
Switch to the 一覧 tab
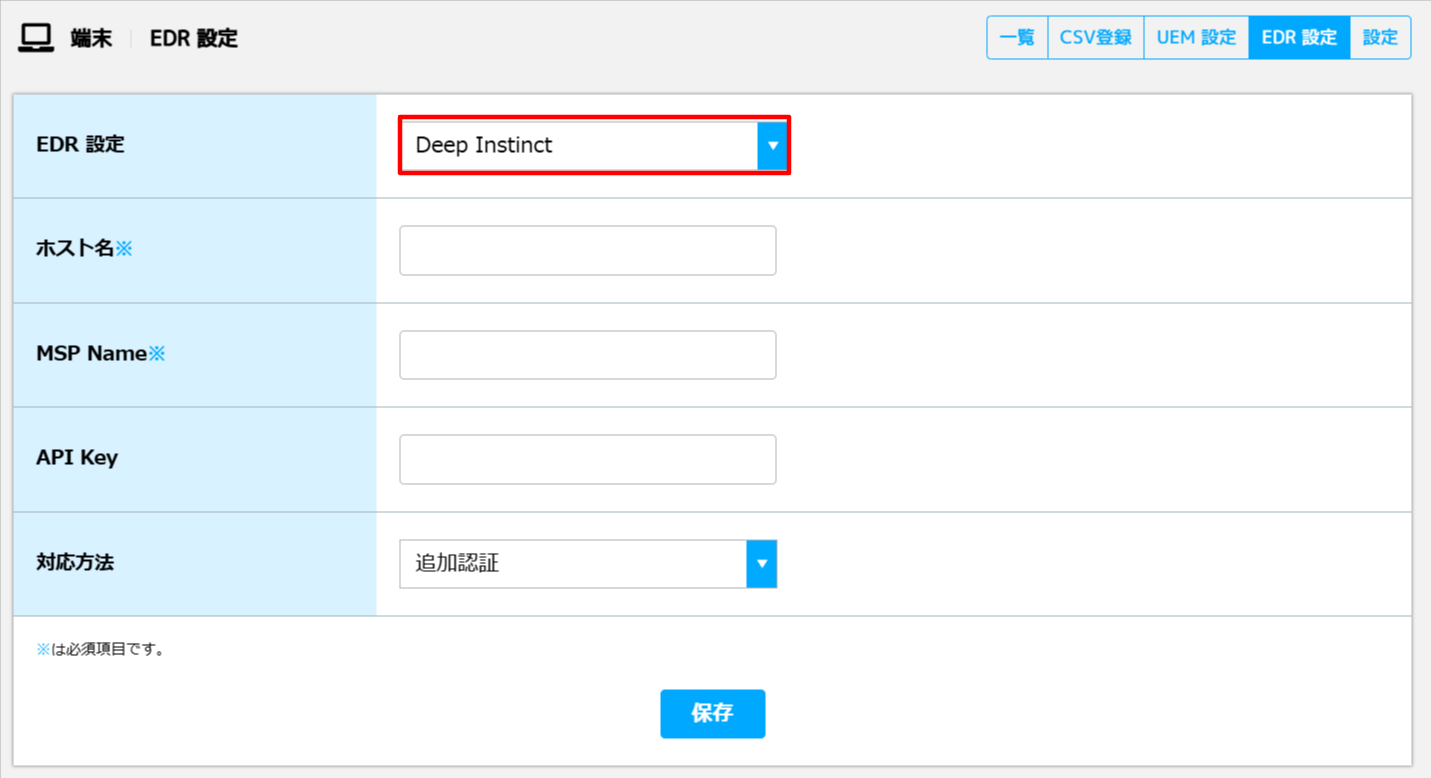tap(1017, 38)
